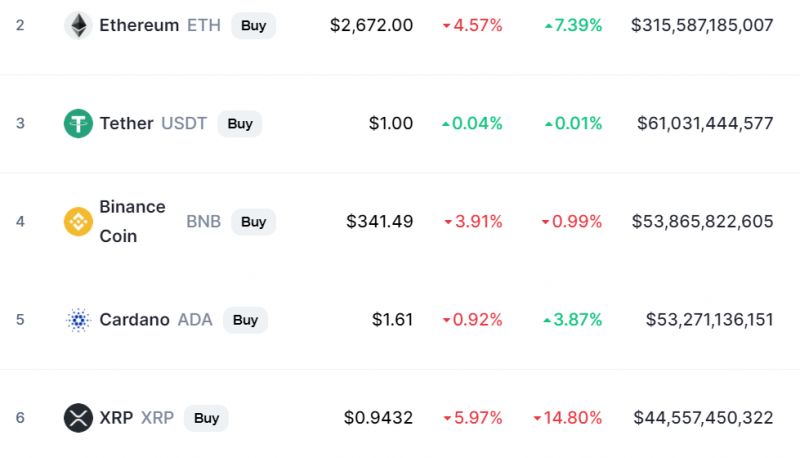Click the Buy button for XRP

tap(206, 418)
